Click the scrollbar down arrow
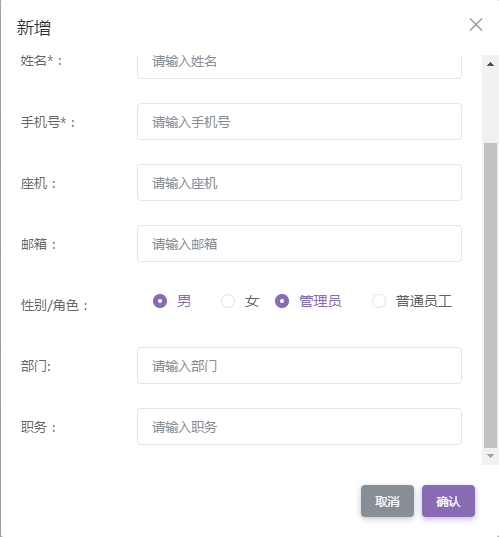The height and width of the screenshot is (537, 499). coord(490,456)
